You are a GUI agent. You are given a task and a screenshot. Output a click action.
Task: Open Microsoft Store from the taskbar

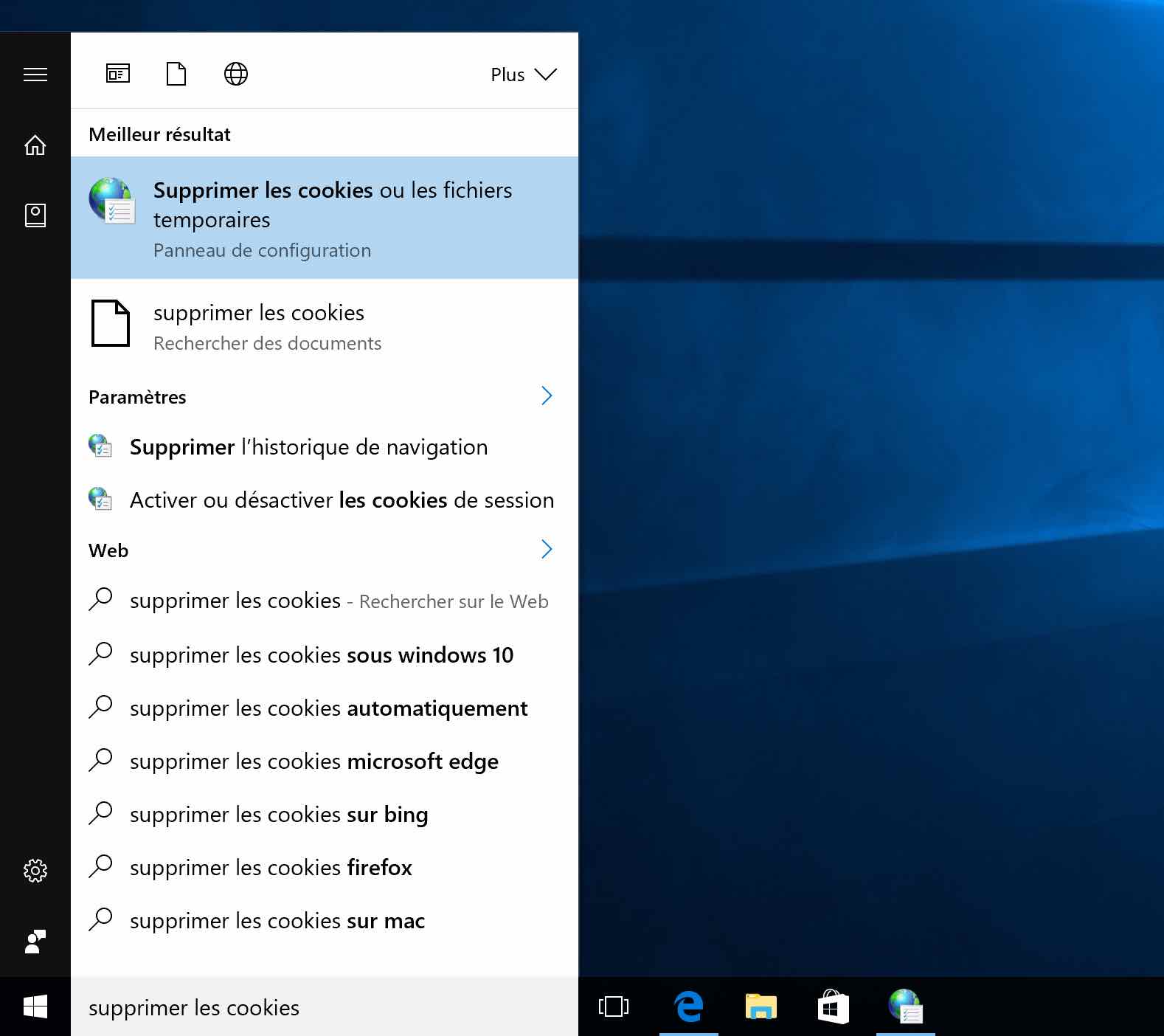[x=834, y=1007]
